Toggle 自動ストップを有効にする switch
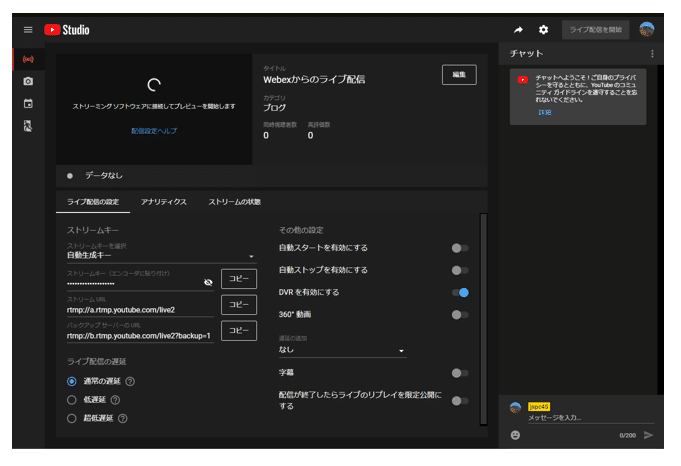 pos(460,270)
